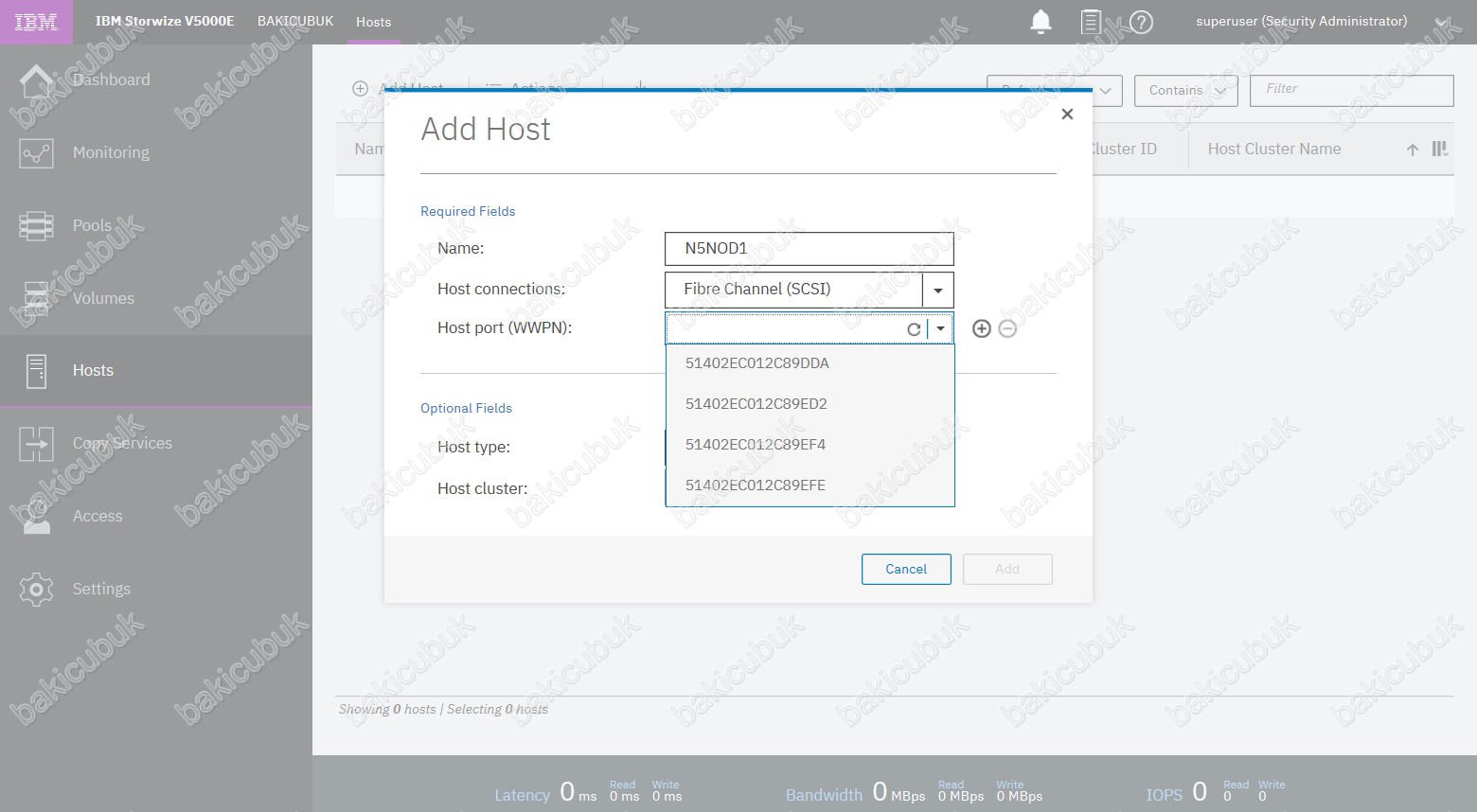
Task: Open Copy Services from the sidebar
Action: (x=122, y=444)
